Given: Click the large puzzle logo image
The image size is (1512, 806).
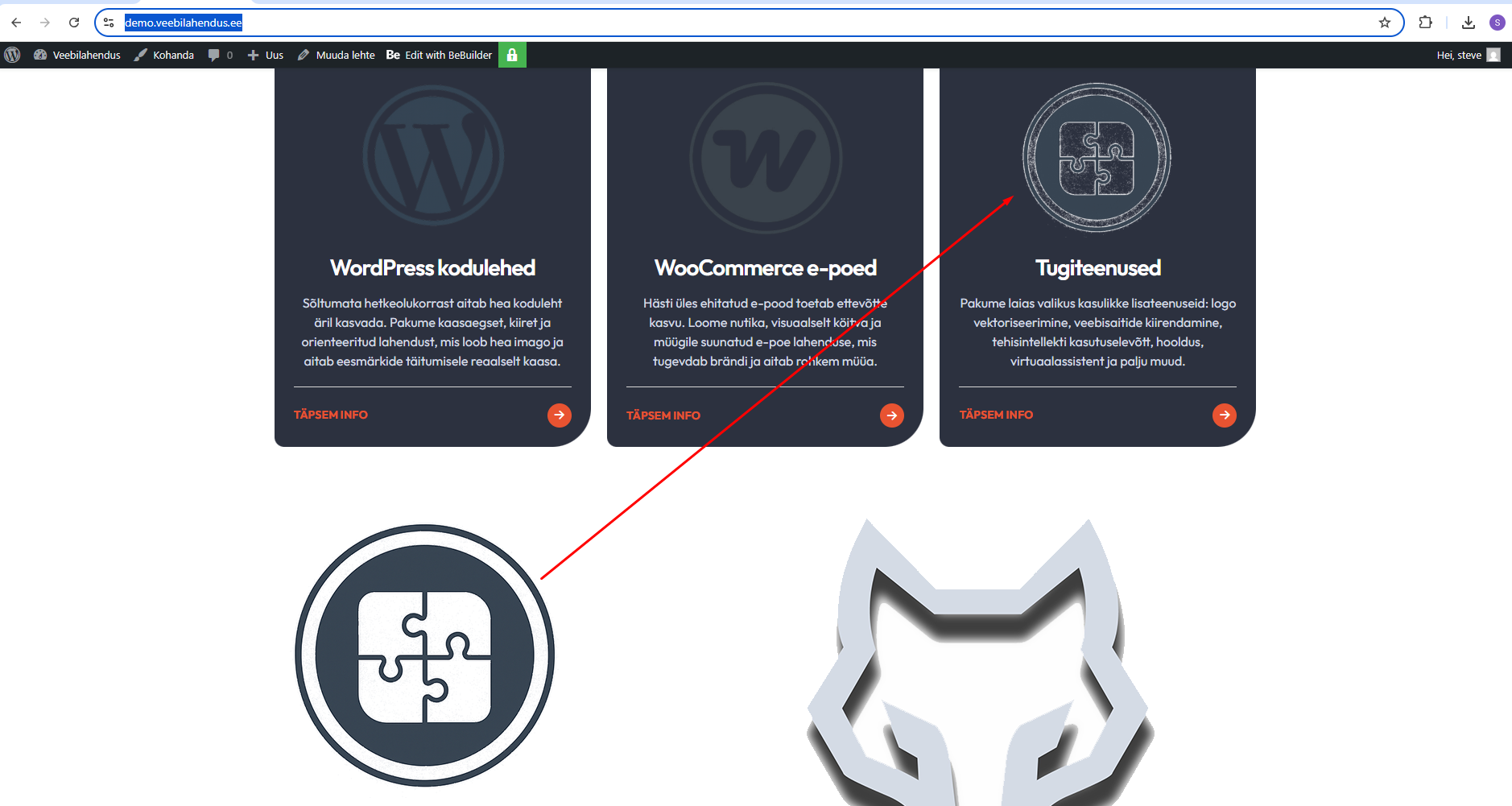Looking at the screenshot, I should 424,655.
